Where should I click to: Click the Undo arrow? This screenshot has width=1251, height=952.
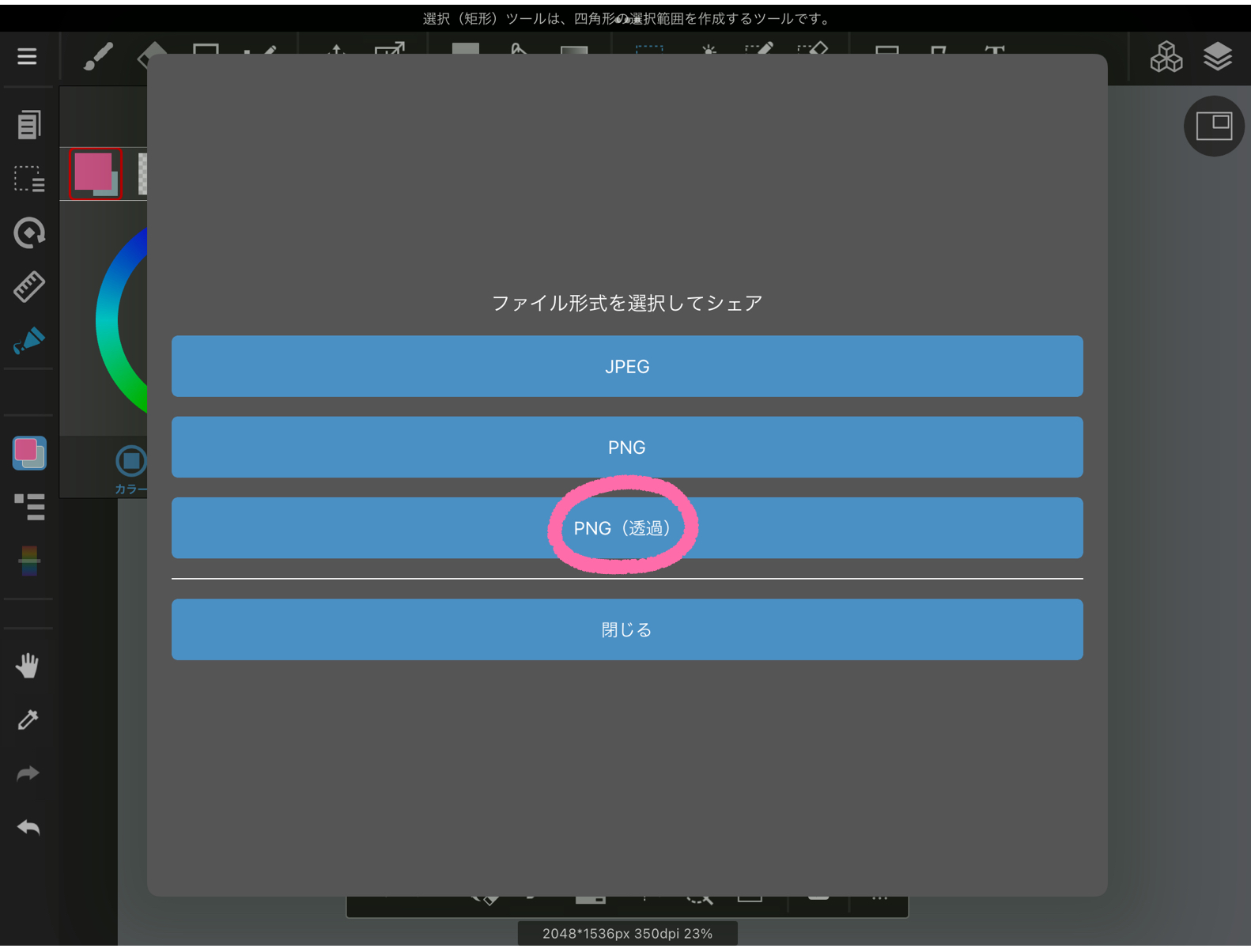point(28,827)
